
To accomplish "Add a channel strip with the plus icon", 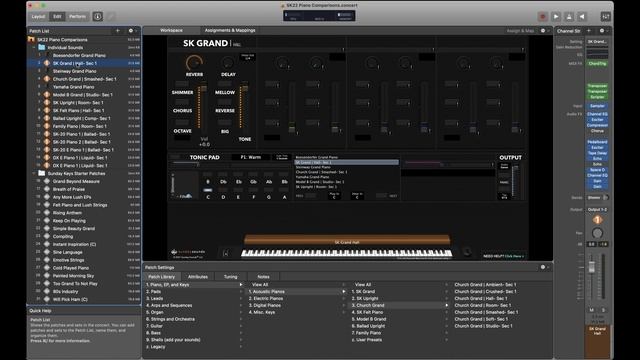I will [x=589, y=31].
